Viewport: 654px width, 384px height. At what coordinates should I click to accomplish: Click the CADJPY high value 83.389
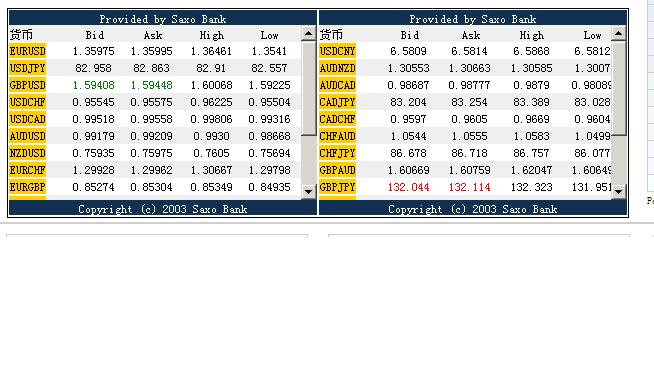[531, 102]
